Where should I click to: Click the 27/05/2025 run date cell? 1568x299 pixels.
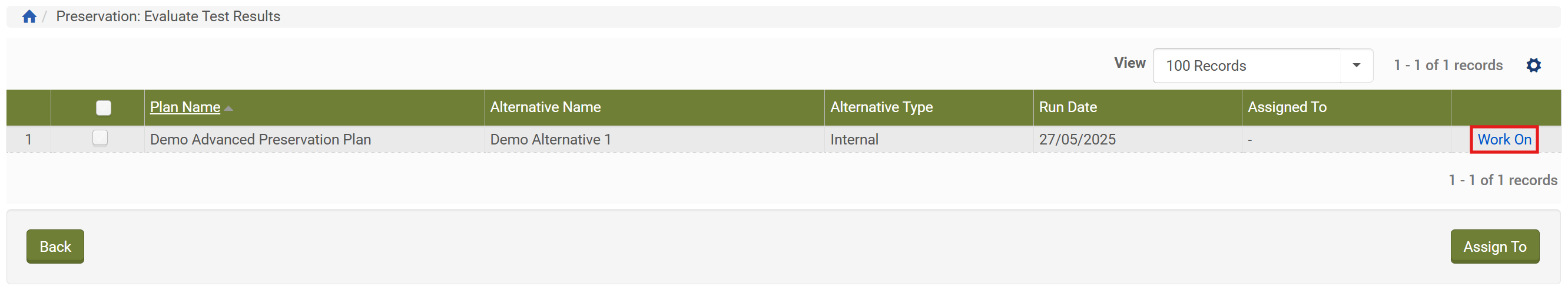click(1077, 140)
